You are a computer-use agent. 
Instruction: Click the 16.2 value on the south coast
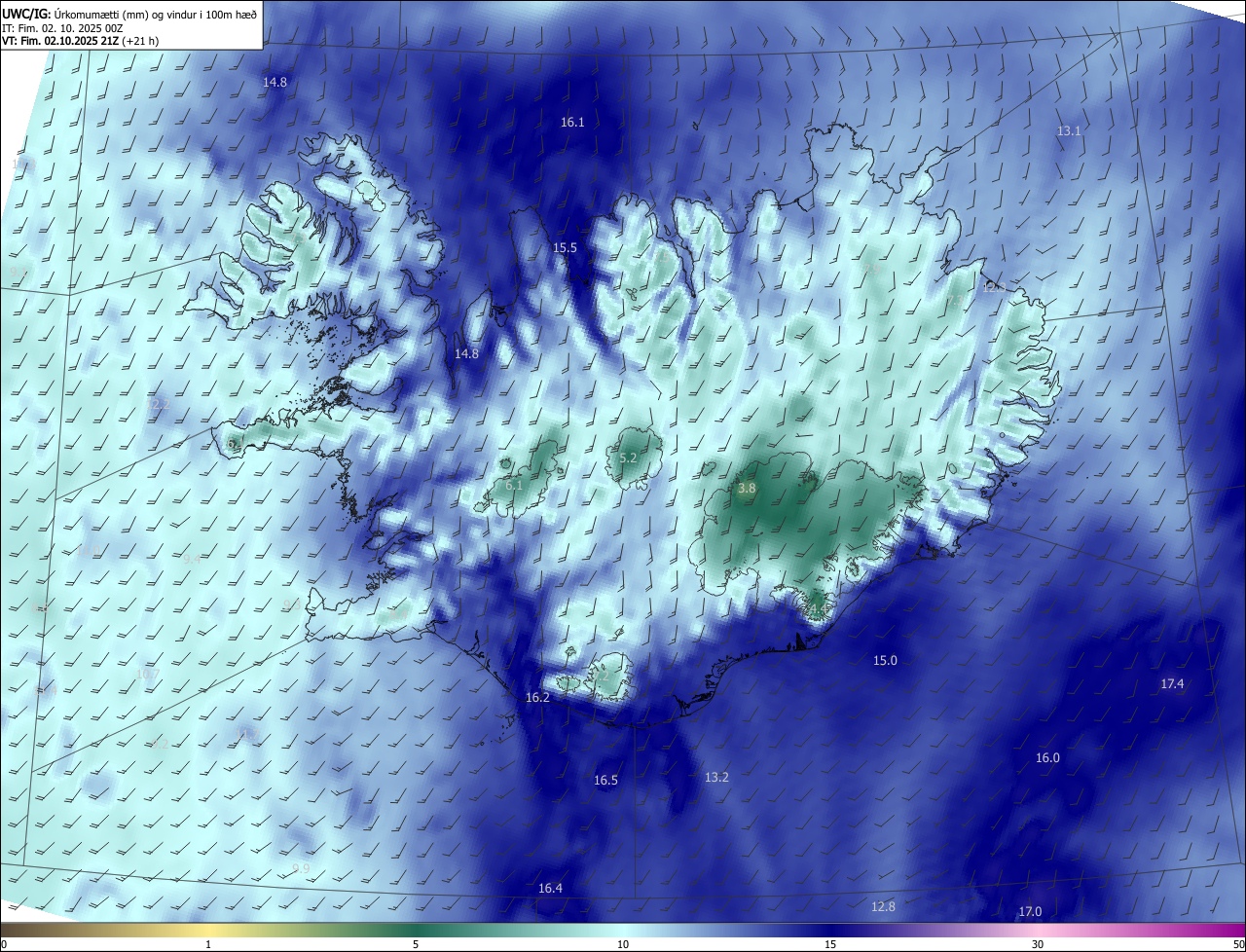pyautogui.click(x=537, y=698)
